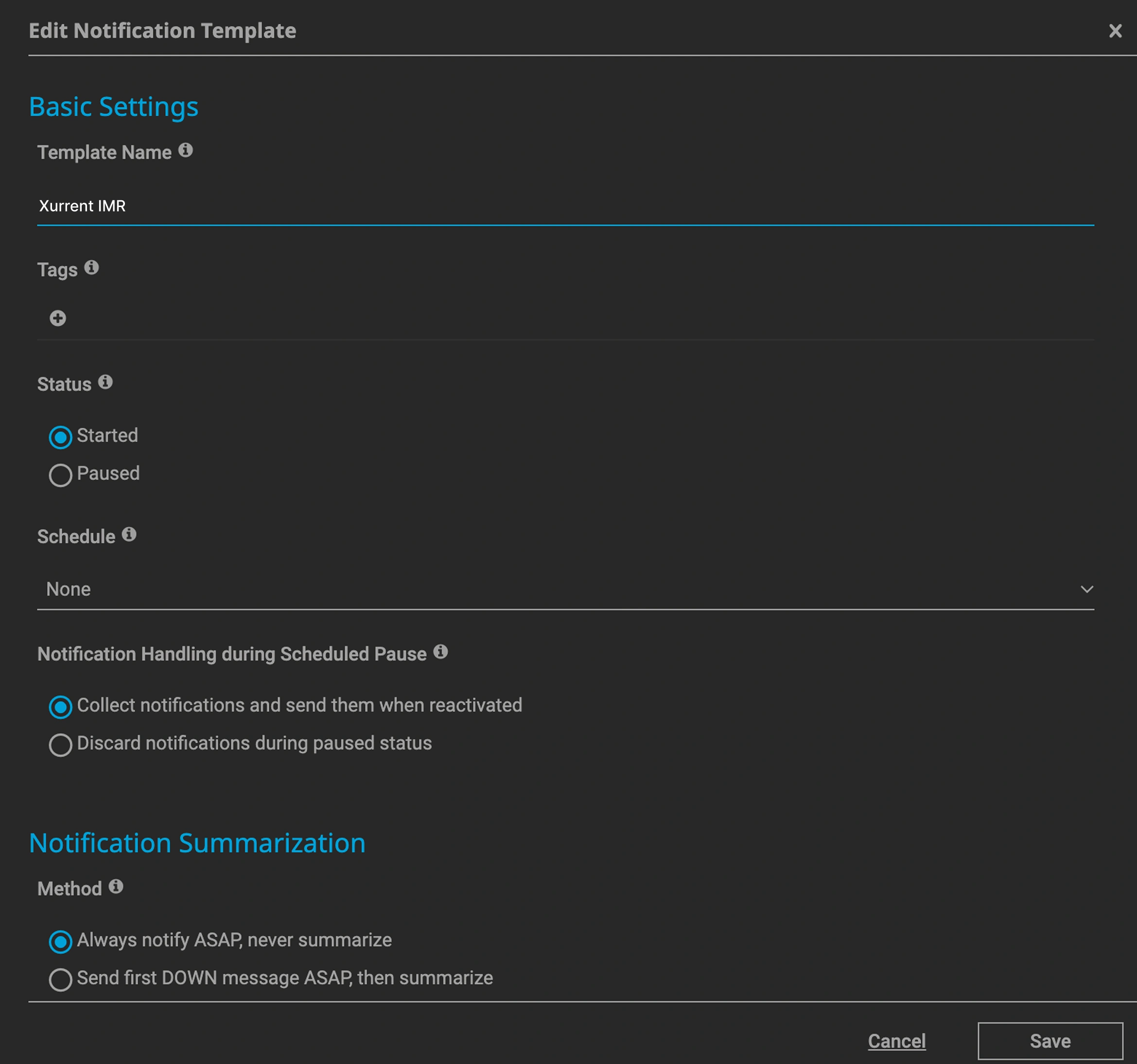Click the Cancel link

coord(896,1041)
